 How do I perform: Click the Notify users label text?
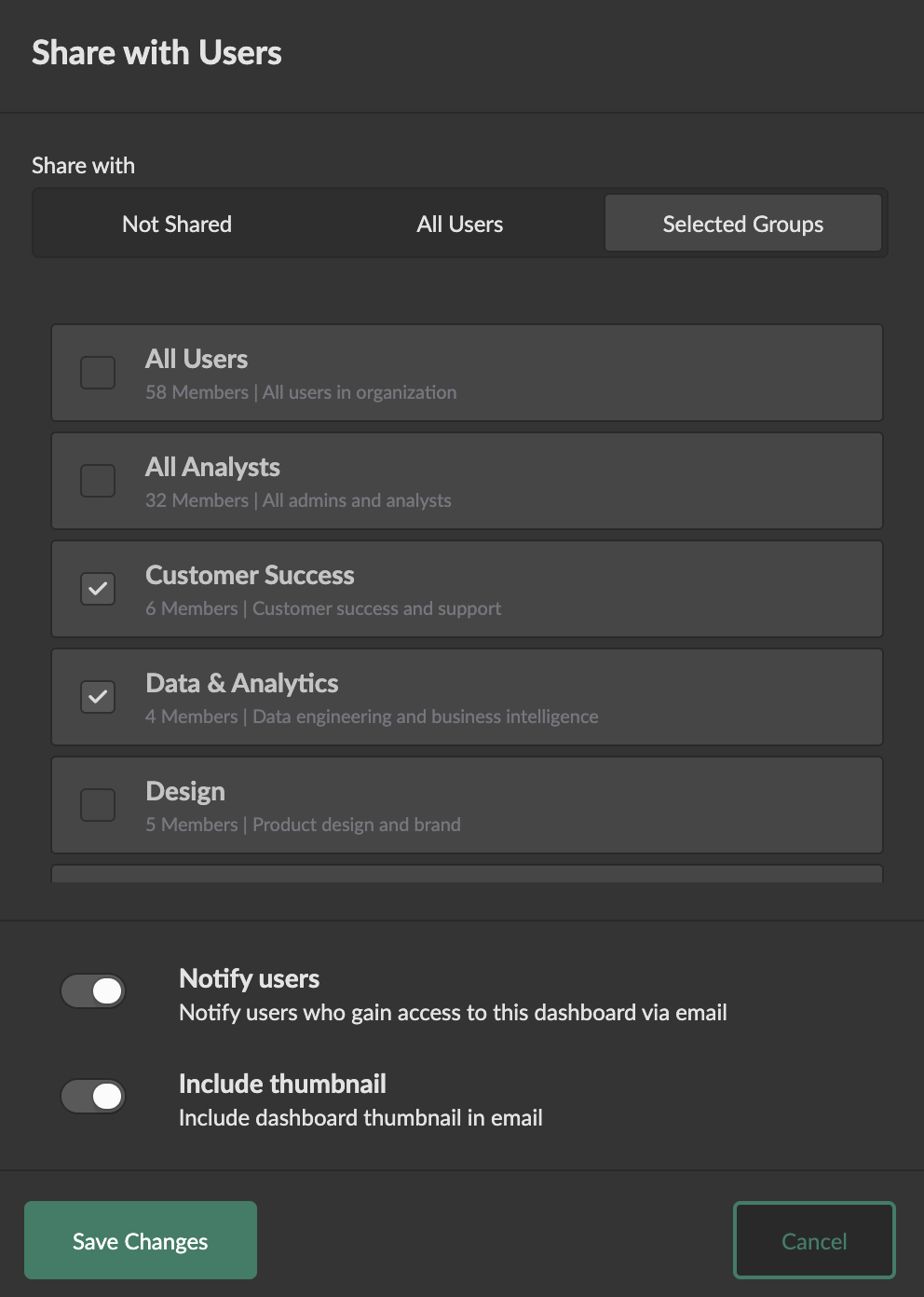pos(250,978)
